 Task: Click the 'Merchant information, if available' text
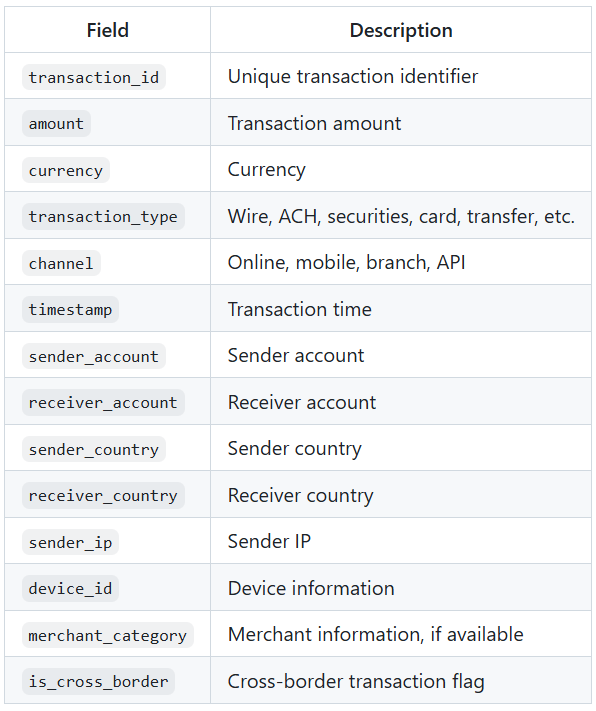(376, 634)
